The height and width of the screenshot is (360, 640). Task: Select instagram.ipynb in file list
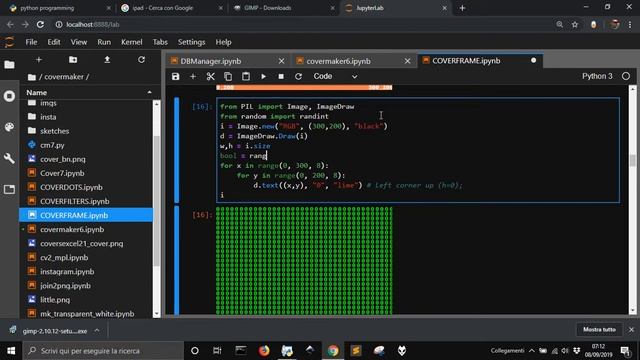point(87,271)
